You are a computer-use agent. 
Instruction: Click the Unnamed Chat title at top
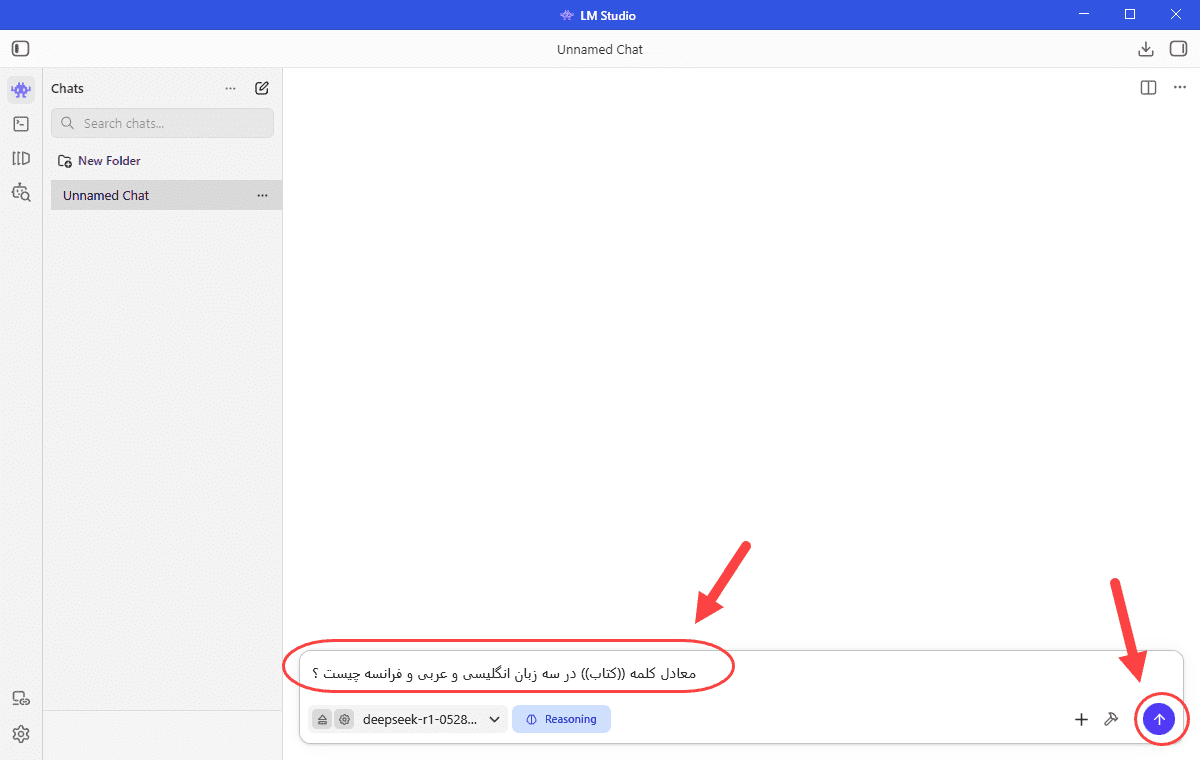click(x=600, y=49)
